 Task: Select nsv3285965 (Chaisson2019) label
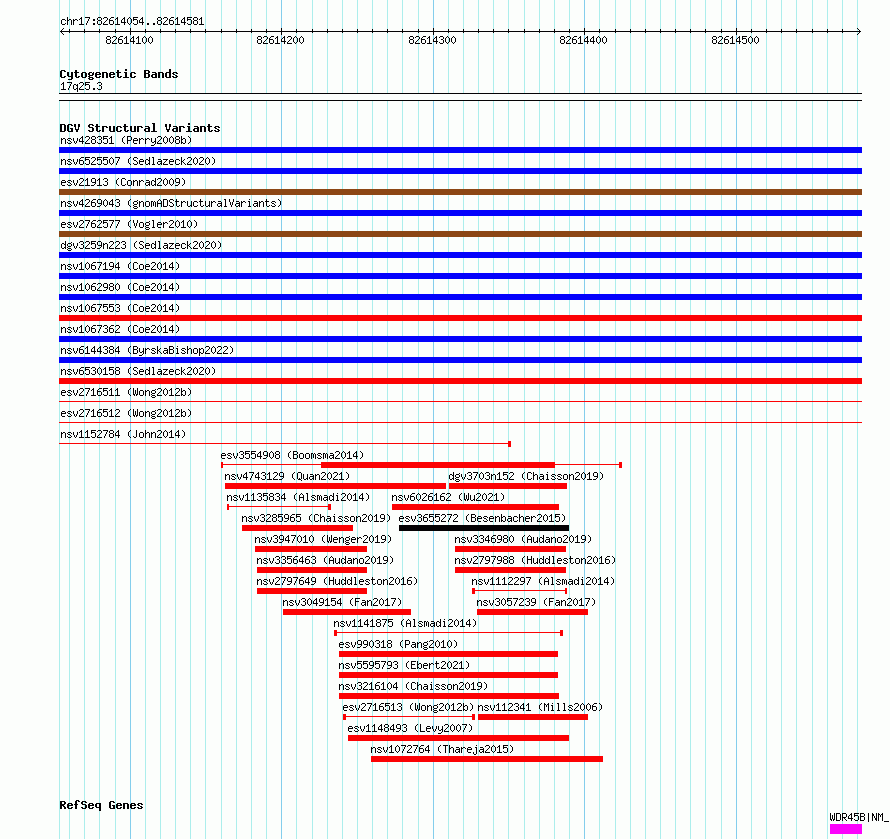pos(316,518)
